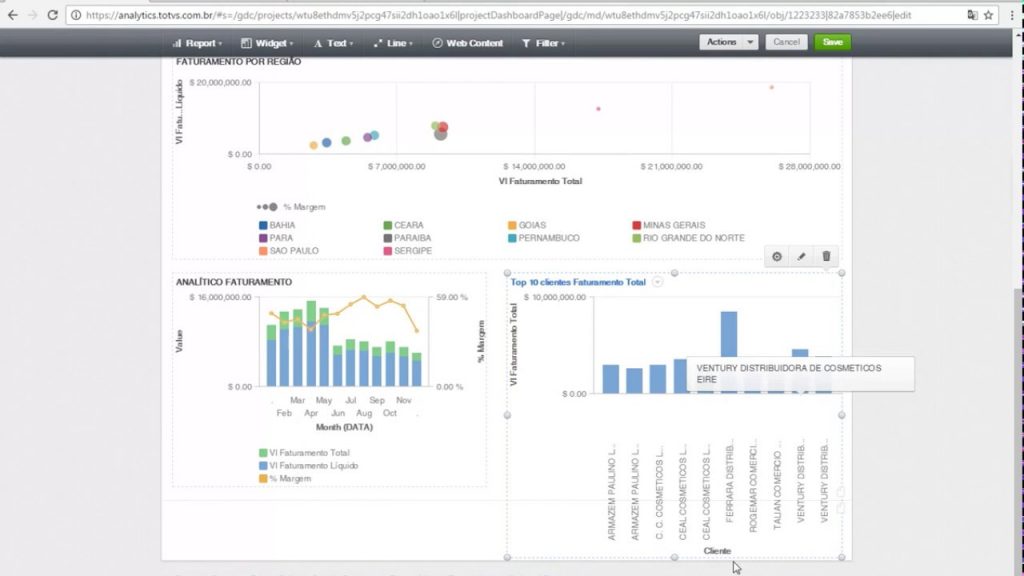Open widget settings gear icon
The width and height of the screenshot is (1024, 576).
777,256
